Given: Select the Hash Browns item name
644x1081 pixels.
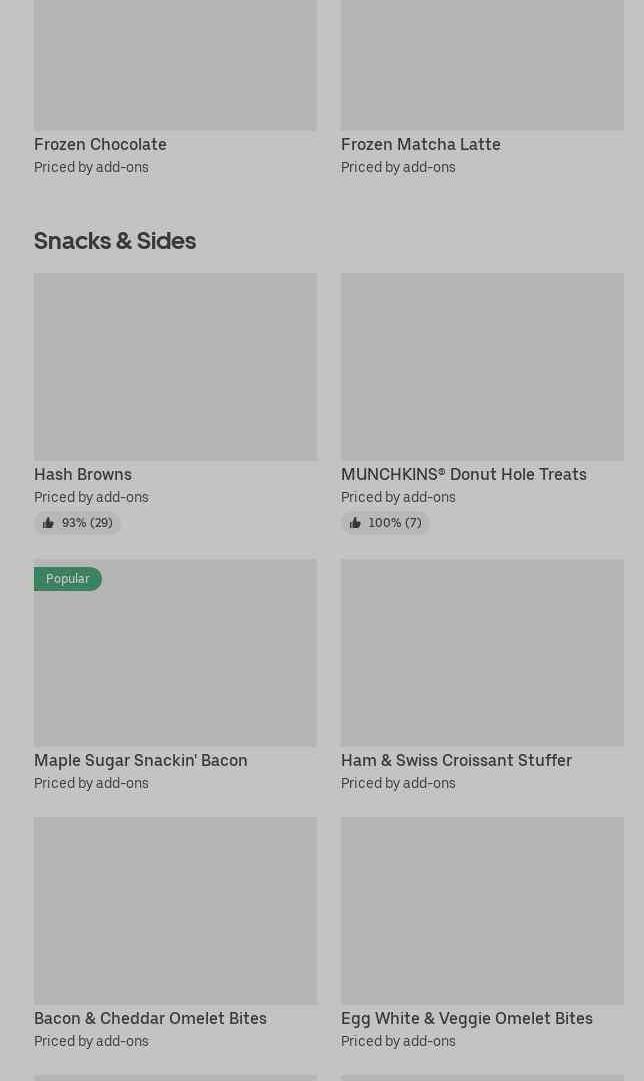Looking at the screenshot, I should point(83,474).
